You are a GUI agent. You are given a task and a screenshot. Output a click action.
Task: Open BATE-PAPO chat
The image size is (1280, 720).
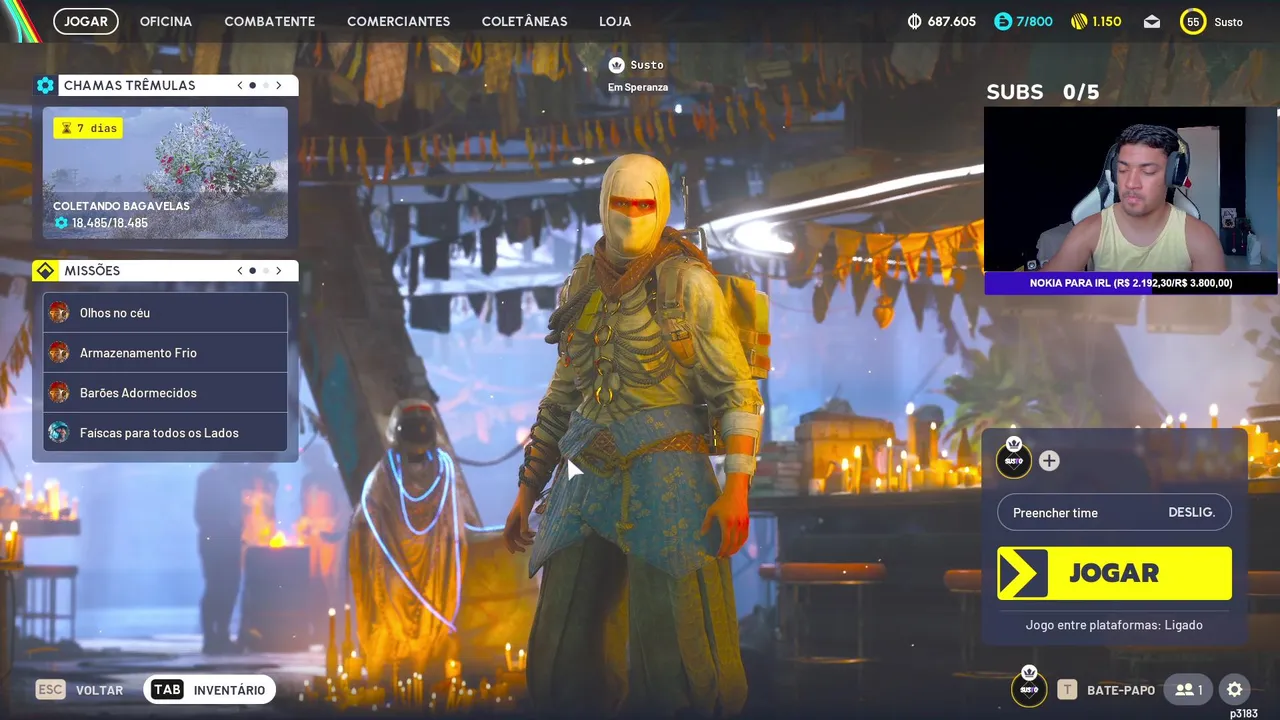[1106, 690]
